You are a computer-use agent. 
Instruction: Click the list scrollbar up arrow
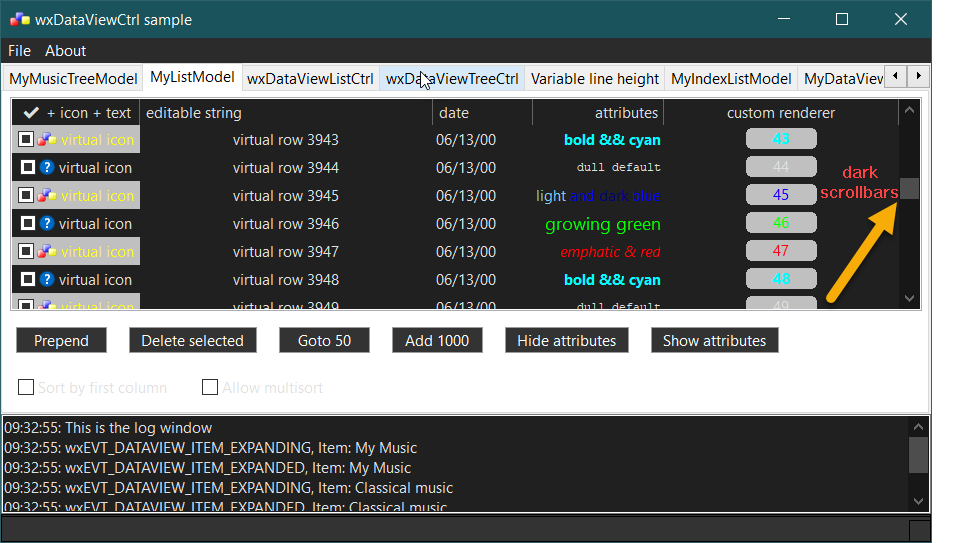click(x=909, y=110)
